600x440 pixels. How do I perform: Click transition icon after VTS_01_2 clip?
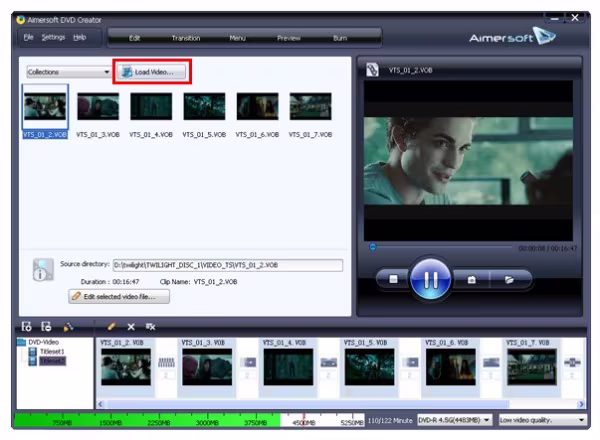pyautogui.click(x=166, y=362)
